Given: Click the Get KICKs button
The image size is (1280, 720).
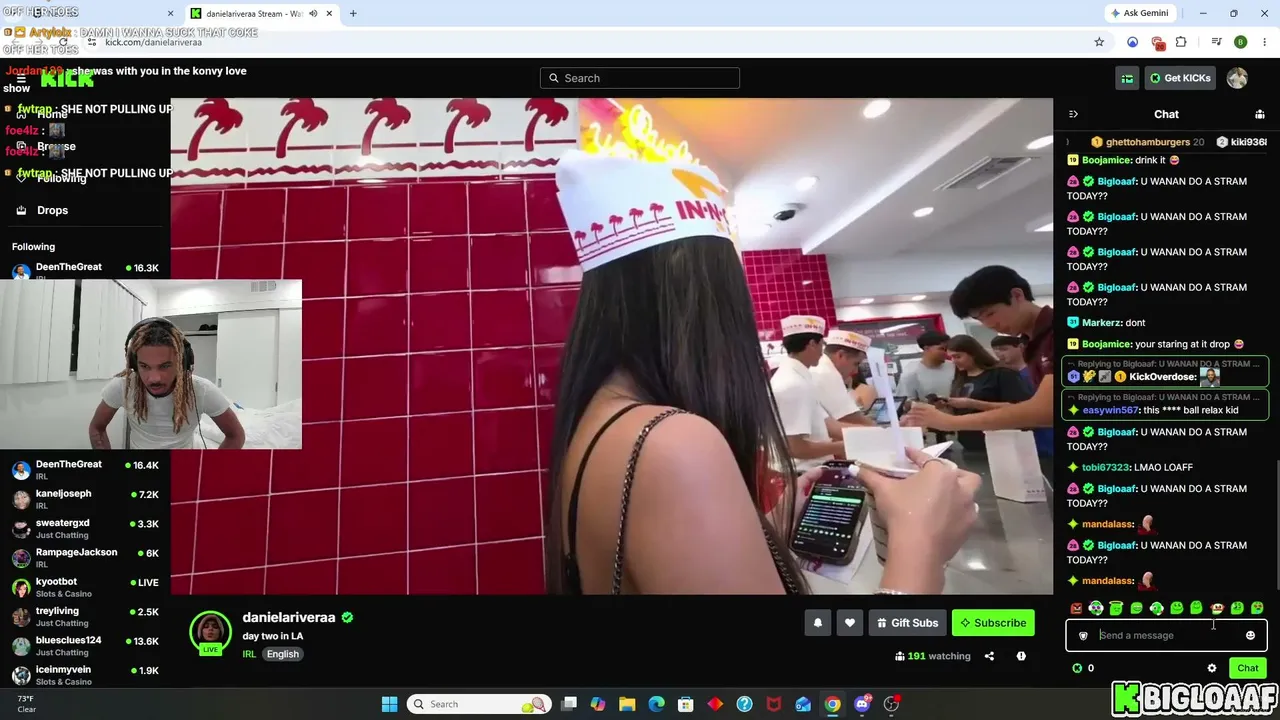Looking at the screenshot, I should 1180,78.
